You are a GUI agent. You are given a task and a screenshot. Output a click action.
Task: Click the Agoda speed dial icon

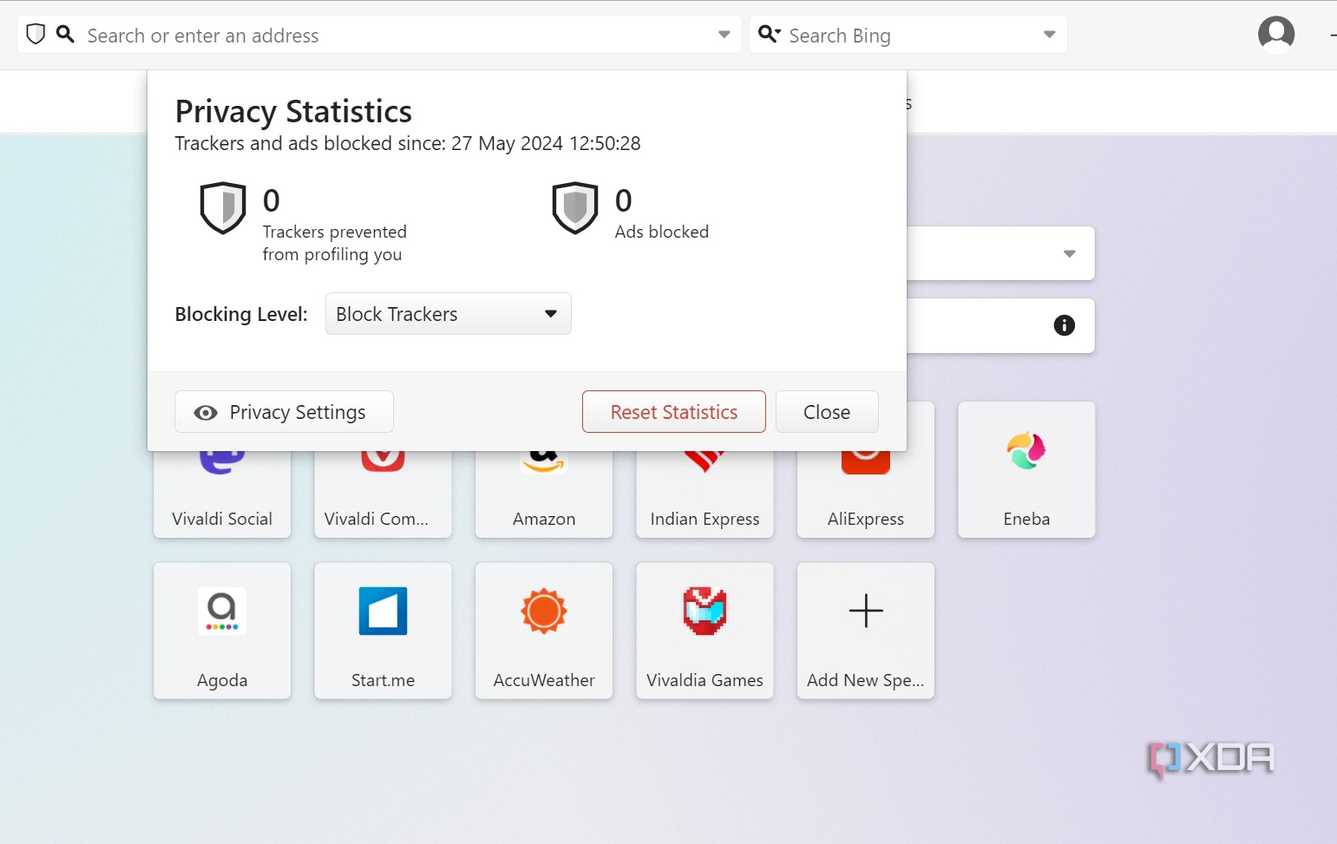(x=222, y=611)
